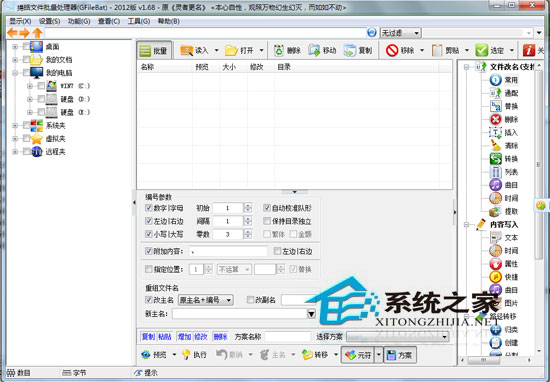Click the 执行 lightbulb button
The height and width of the screenshot is (382, 550).
coord(194,355)
